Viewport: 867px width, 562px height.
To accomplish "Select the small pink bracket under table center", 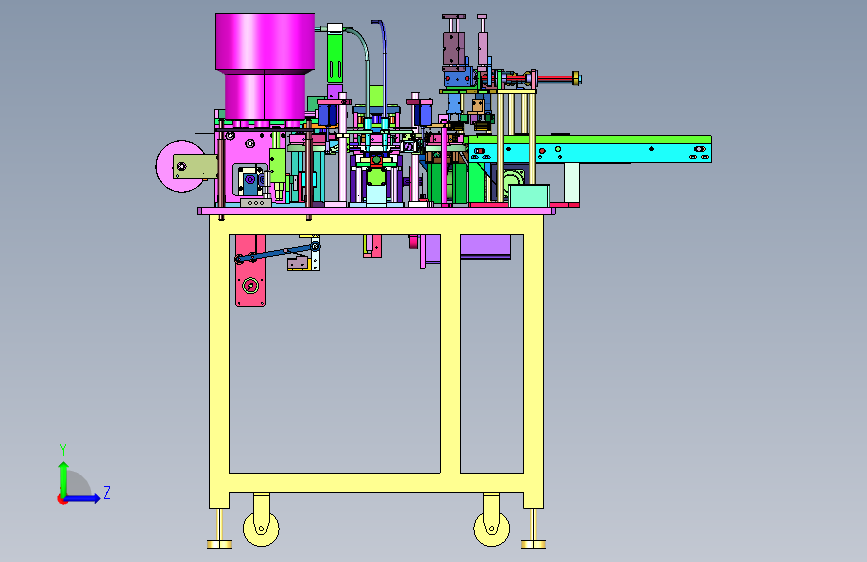I will (372, 246).
